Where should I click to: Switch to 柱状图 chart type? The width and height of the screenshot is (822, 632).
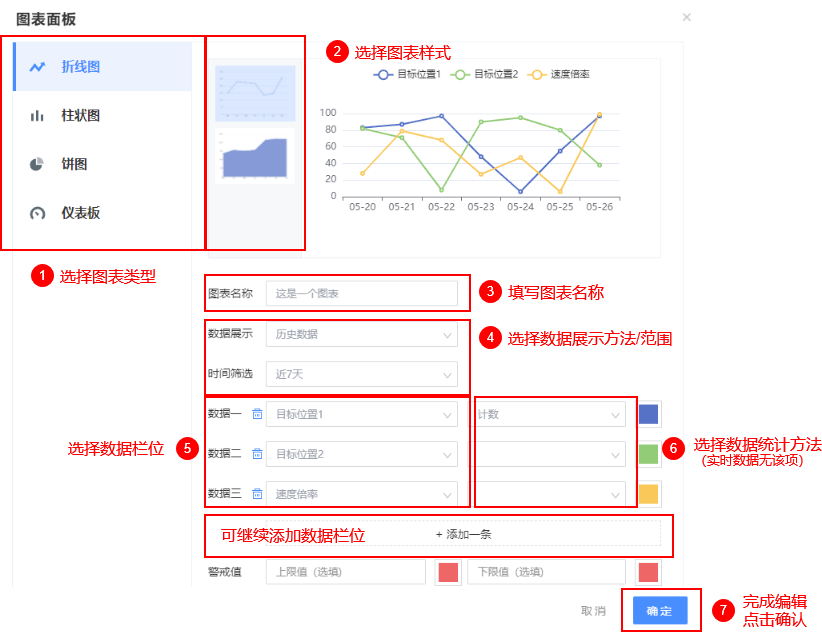point(102,116)
